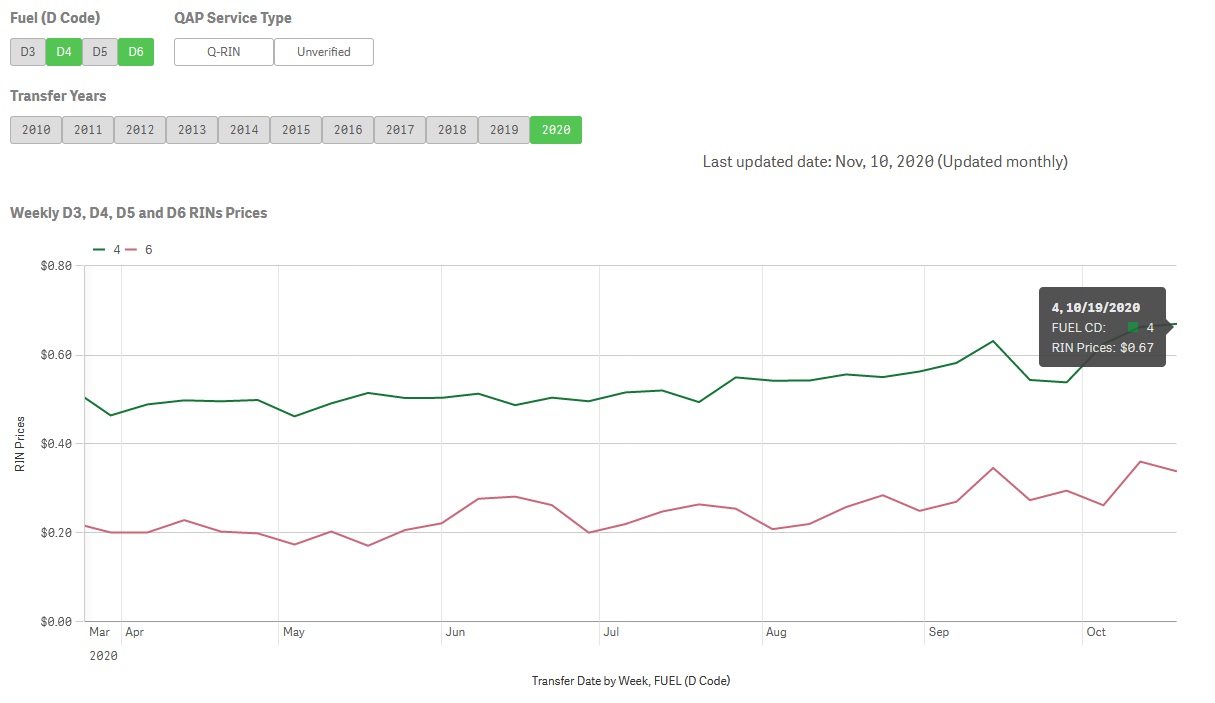Select Q-RIN service type
This screenshot has width=1215, height=703.
[x=224, y=52]
